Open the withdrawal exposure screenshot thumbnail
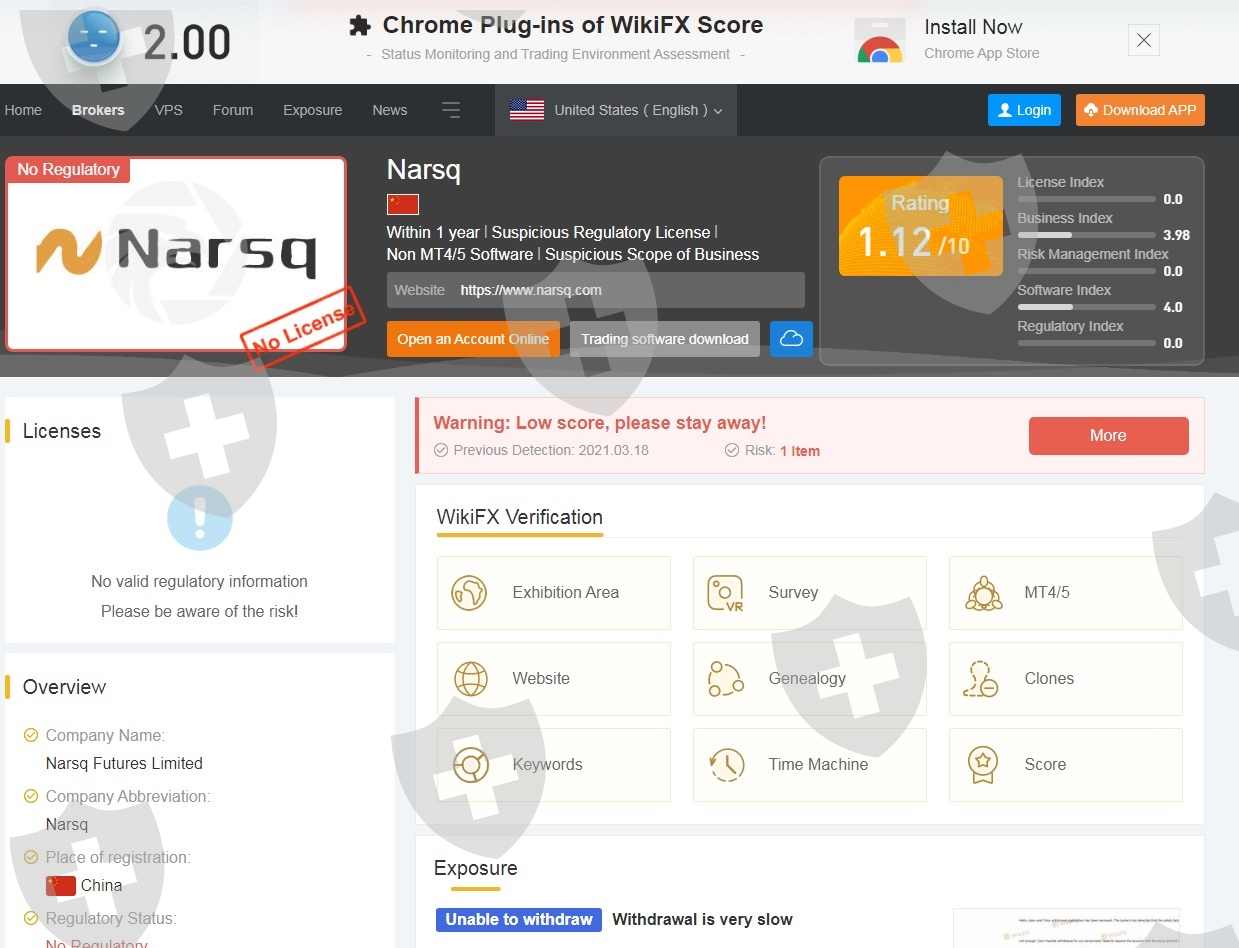1239x948 pixels. pyautogui.click(x=1066, y=928)
